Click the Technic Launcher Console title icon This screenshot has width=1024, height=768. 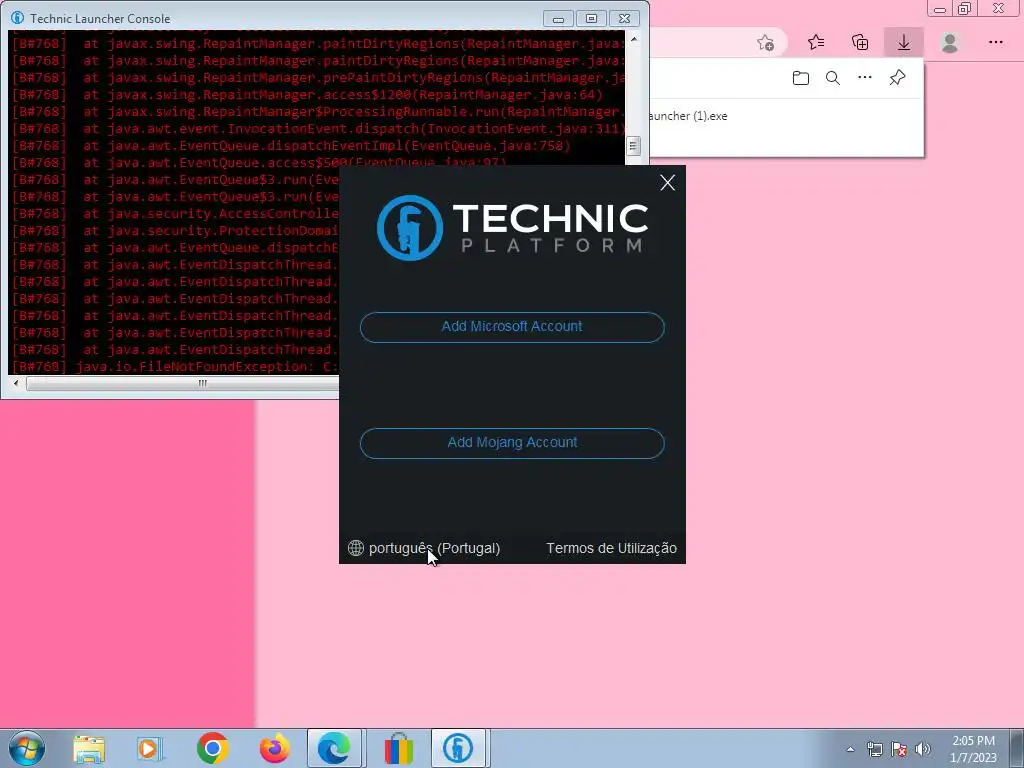[18, 18]
